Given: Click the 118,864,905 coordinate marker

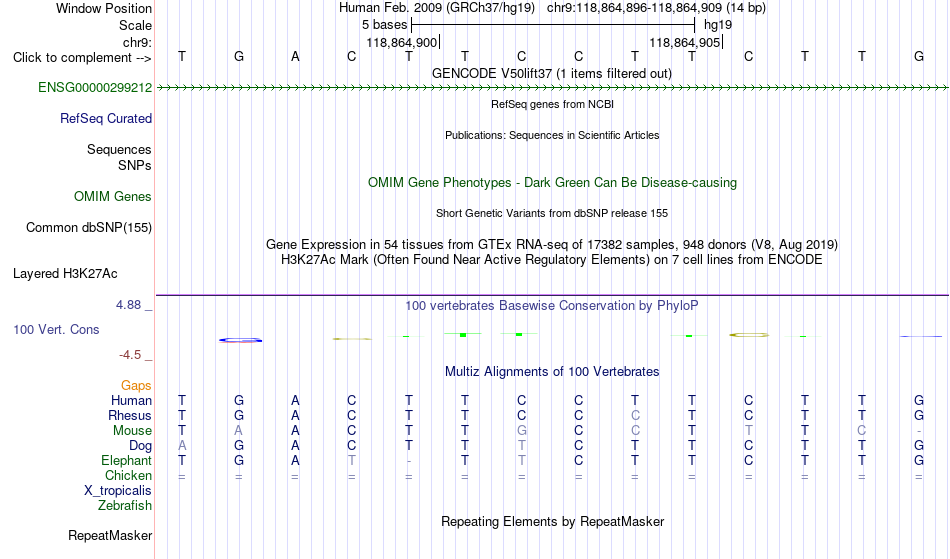Looking at the screenshot, I should coord(685,42).
